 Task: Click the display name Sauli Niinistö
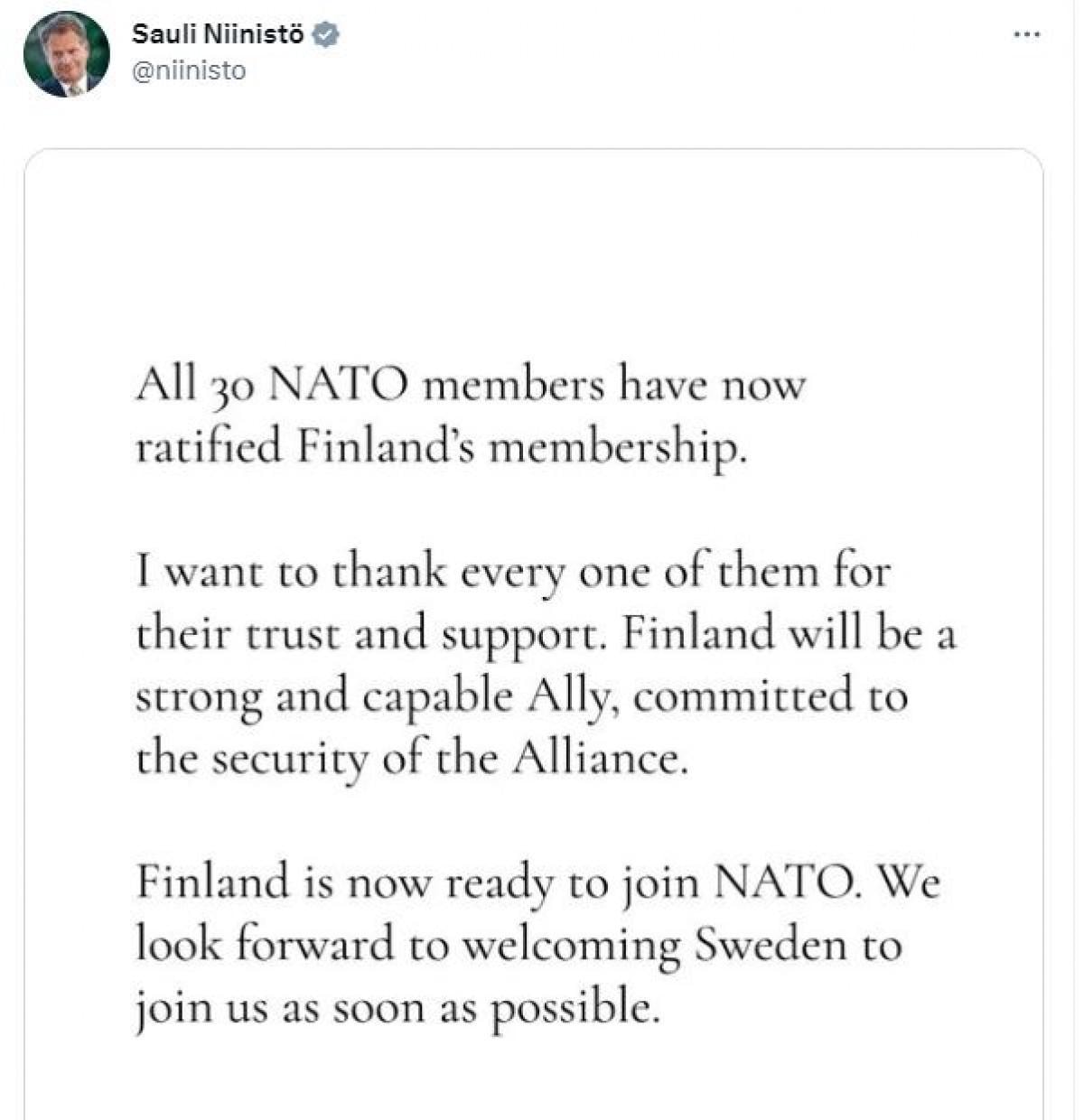click(218, 35)
